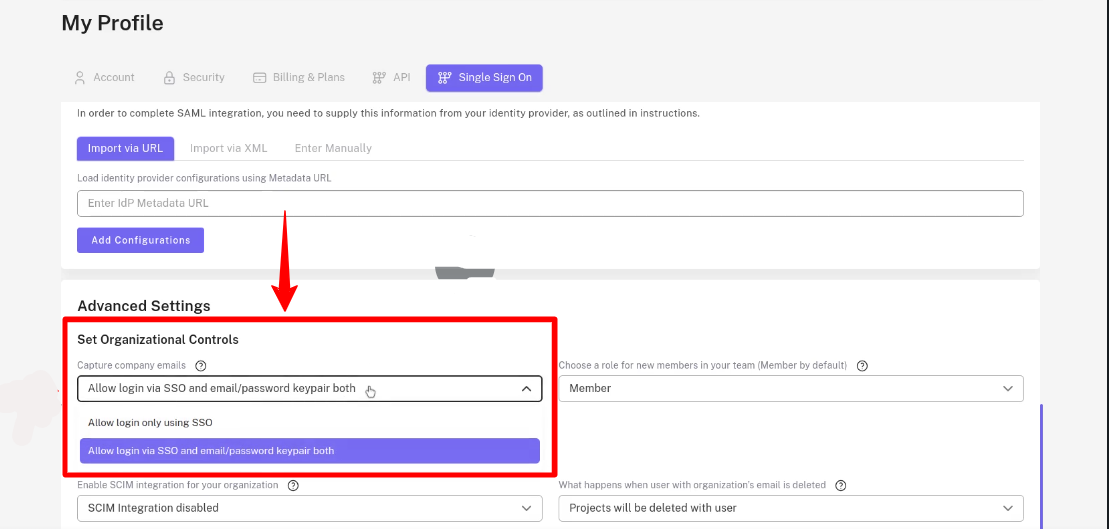Select the Import via URL tab
This screenshot has width=1109, height=529.
125,149
